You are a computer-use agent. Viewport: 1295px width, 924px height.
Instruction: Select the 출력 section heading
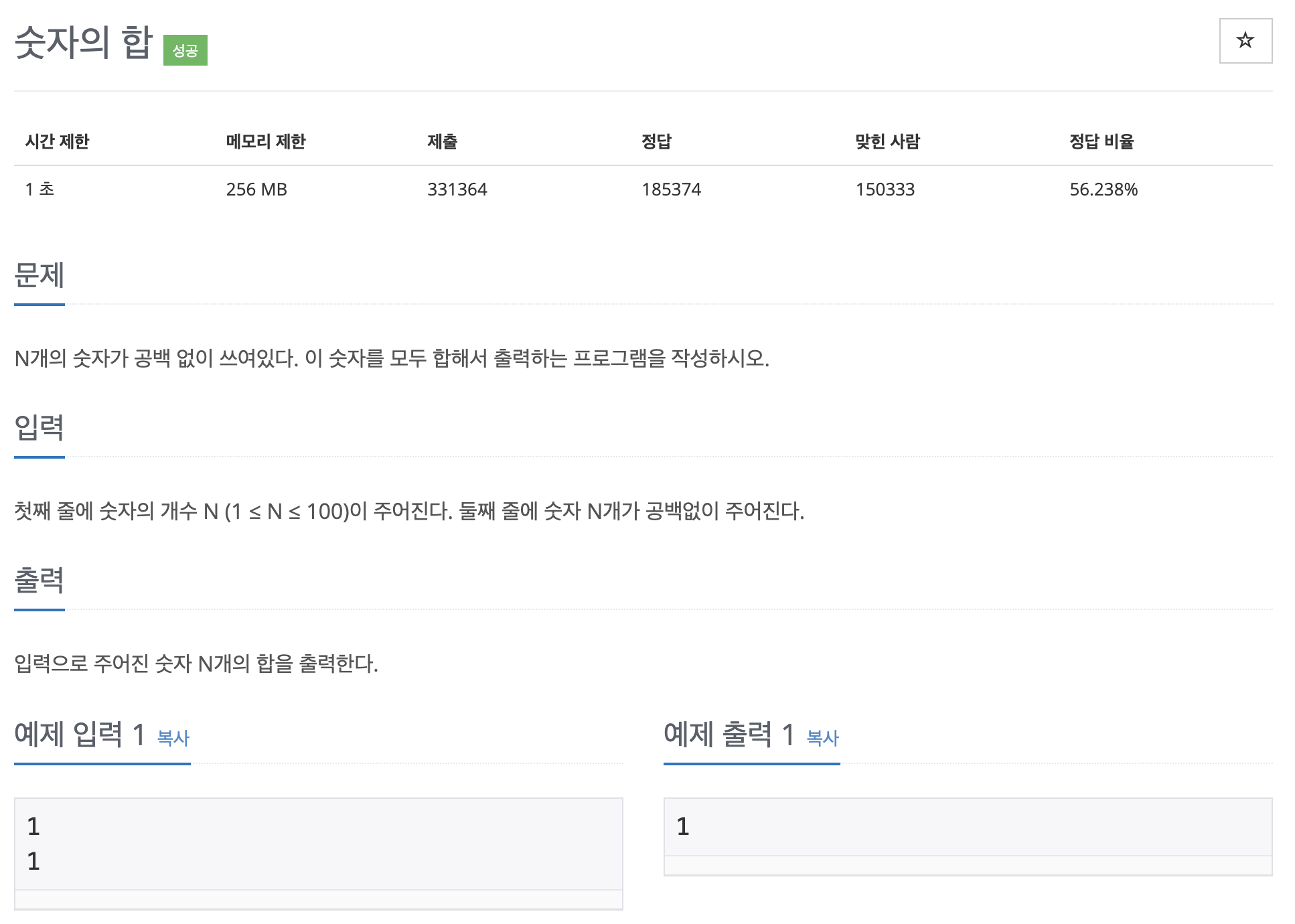pyautogui.click(x=40, y=581)
